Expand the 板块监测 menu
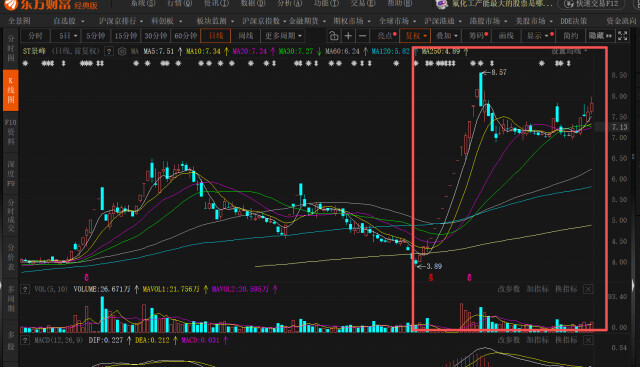The width and height of the screenshot is (640, 367). pyautogui.click(x=215, y=21)
